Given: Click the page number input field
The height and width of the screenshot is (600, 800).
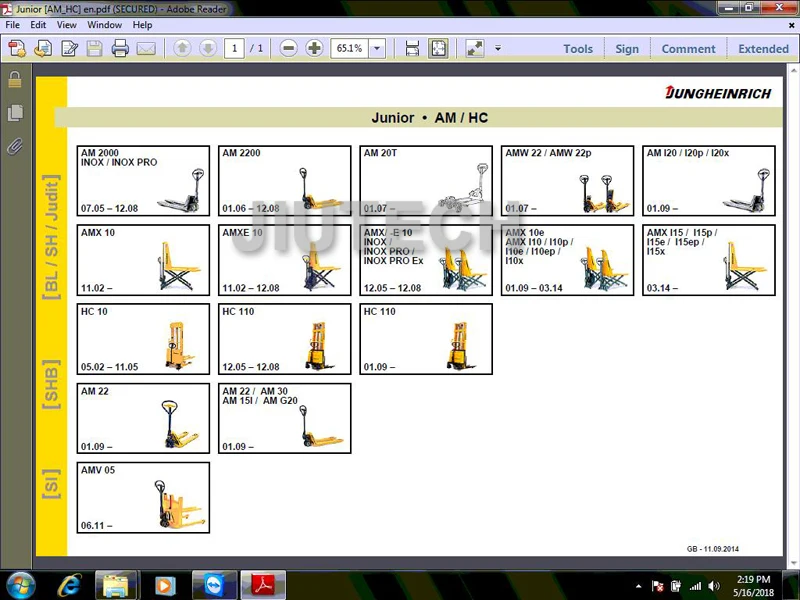Looking at the screenshot, I should pos(234,48).
